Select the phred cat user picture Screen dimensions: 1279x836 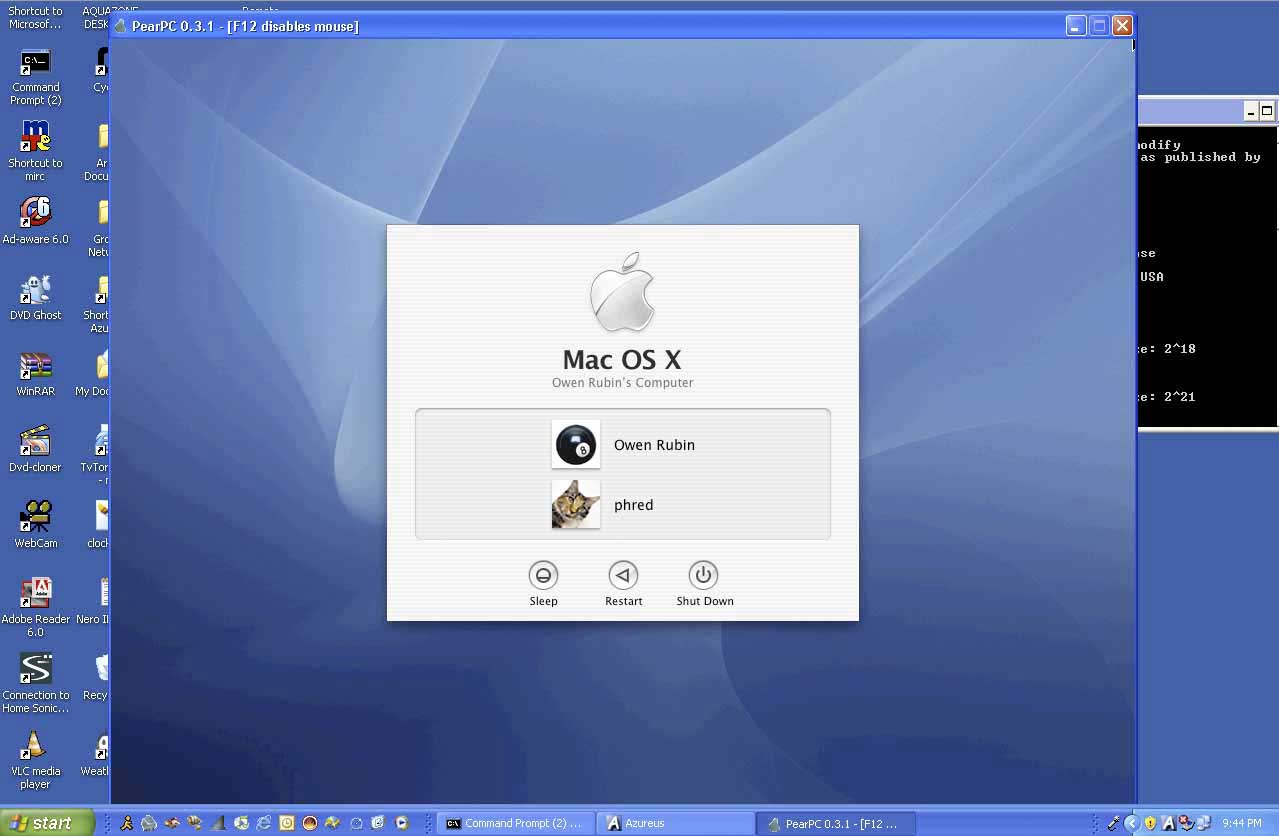pos(576,505)
